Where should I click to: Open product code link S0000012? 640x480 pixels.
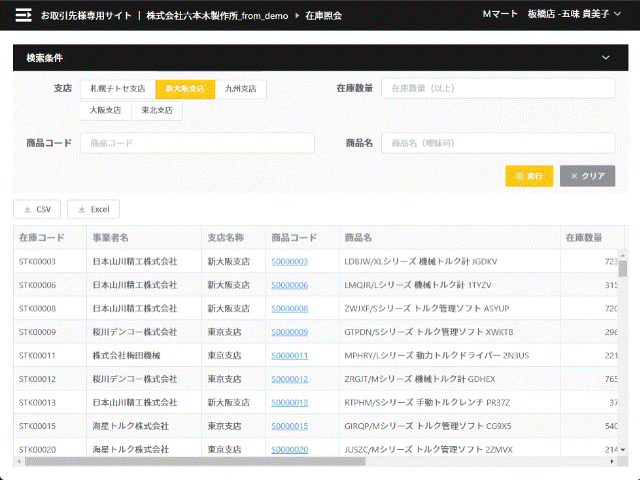click(x=289, y=379)
